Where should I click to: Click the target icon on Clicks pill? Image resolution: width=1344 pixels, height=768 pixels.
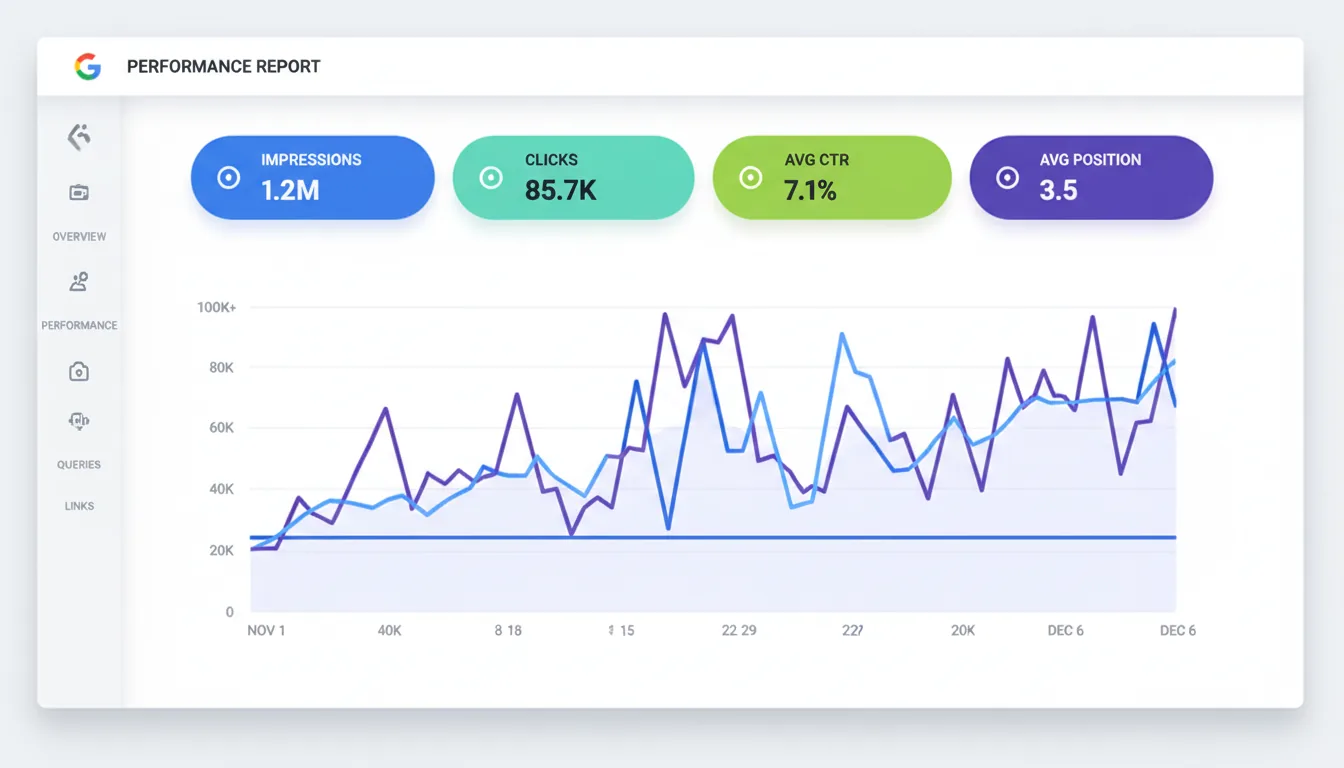click(x=490, y=177)
